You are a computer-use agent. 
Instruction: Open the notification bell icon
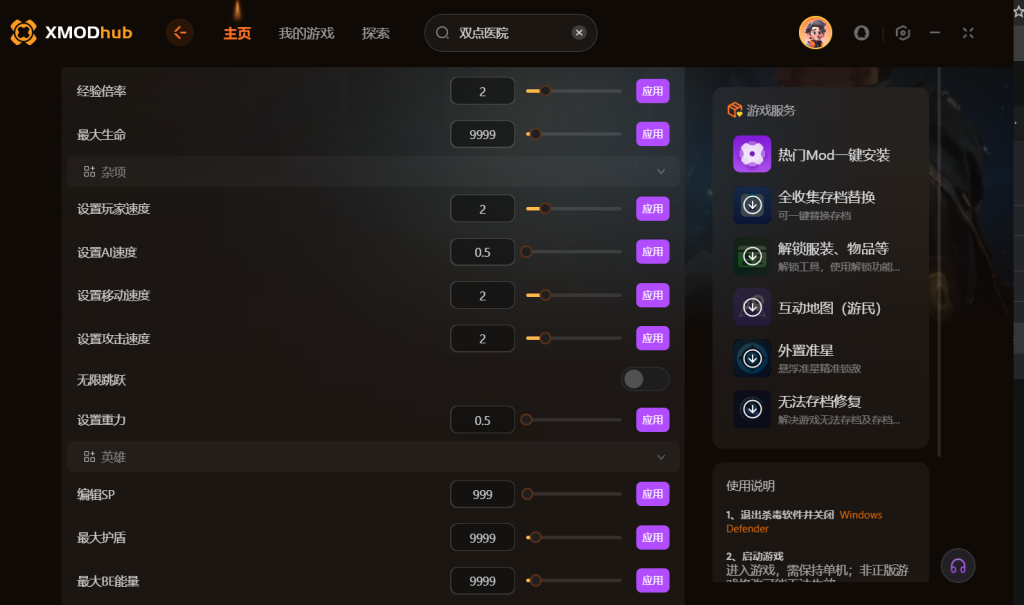(861, 33)
